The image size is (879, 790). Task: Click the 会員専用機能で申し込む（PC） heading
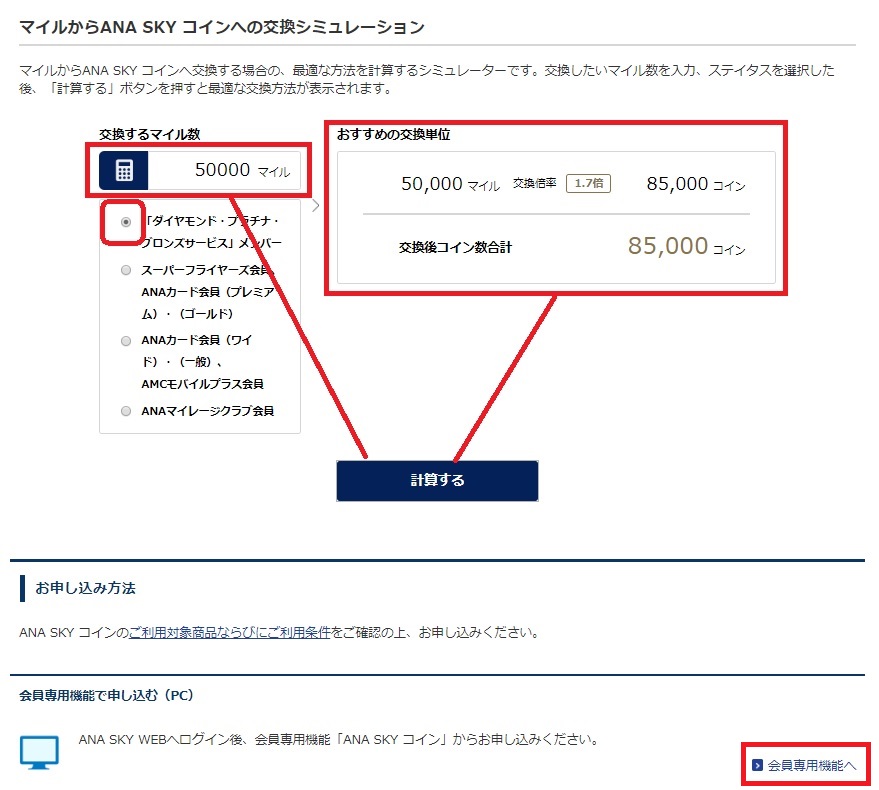[106, 693]
